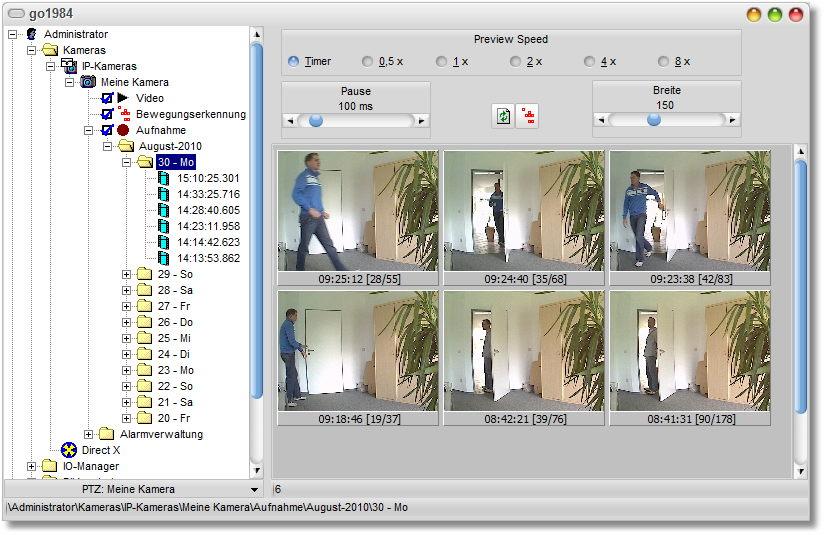Select the 23 - Mo tree item

(176, 370)
